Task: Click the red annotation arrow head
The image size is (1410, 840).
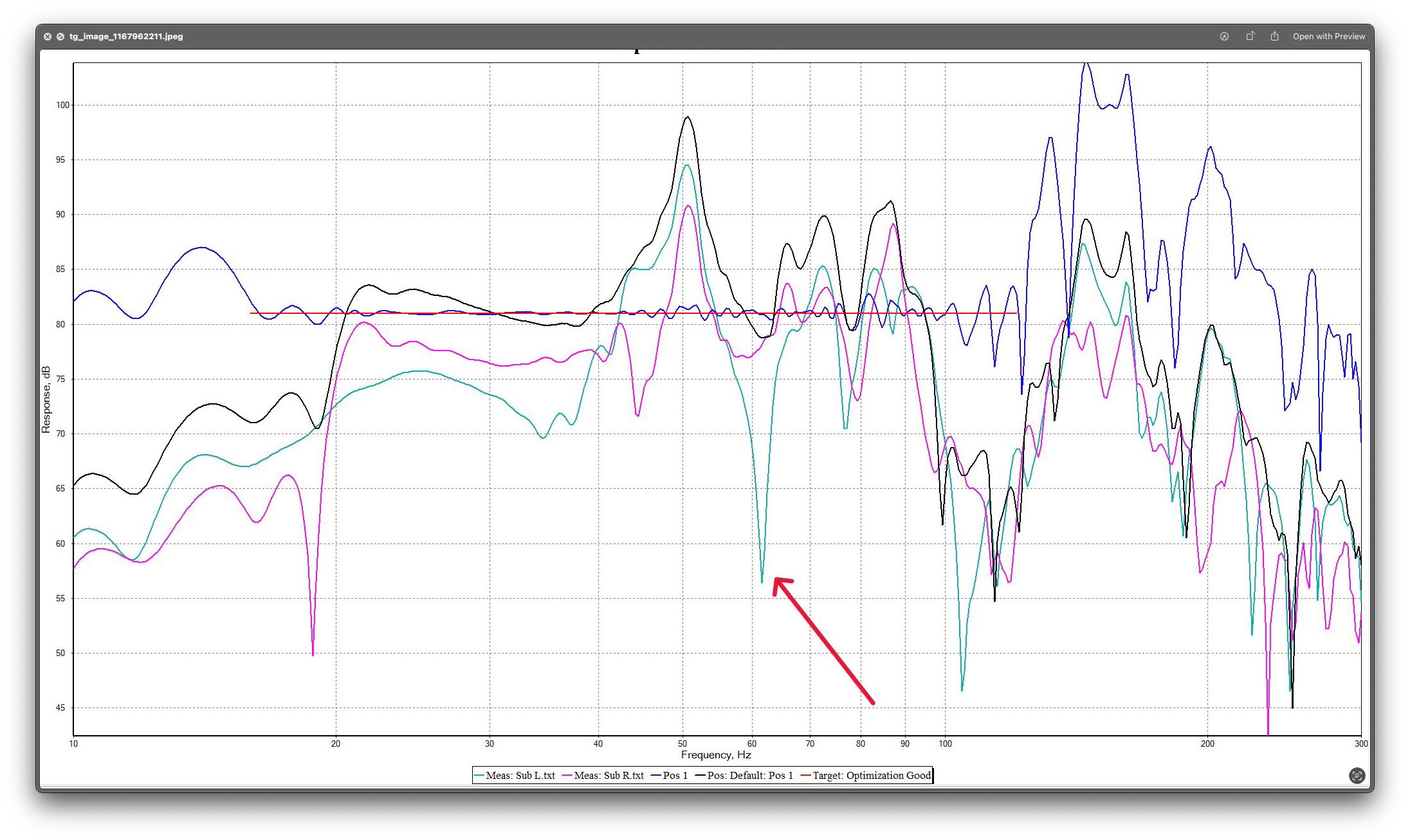Action: point(778,581)
